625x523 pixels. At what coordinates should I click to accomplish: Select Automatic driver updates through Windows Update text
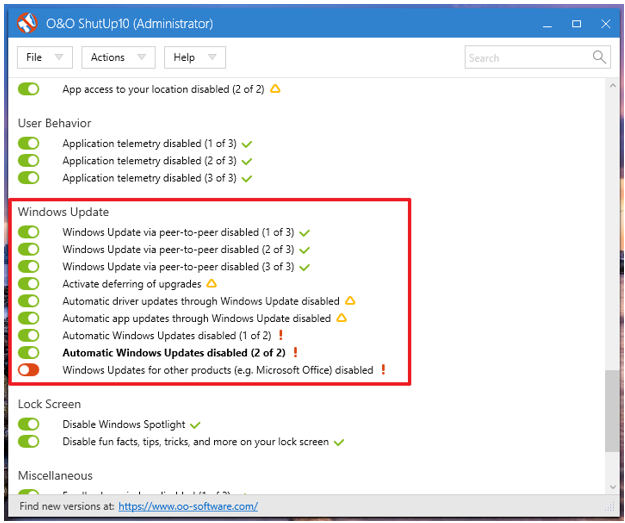201,301
